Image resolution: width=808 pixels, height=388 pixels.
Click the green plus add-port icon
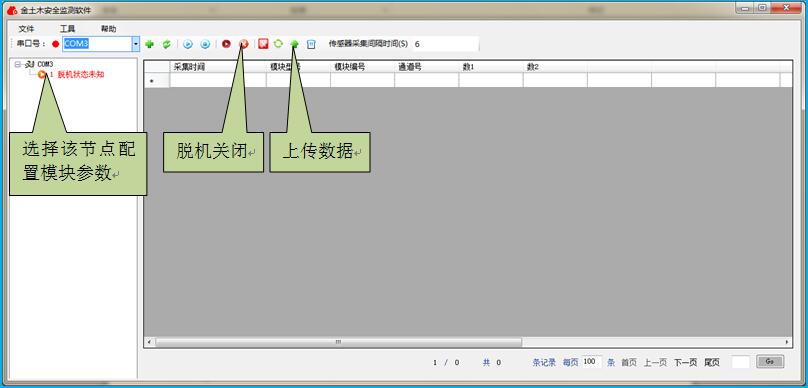click(x=149, y=44)
